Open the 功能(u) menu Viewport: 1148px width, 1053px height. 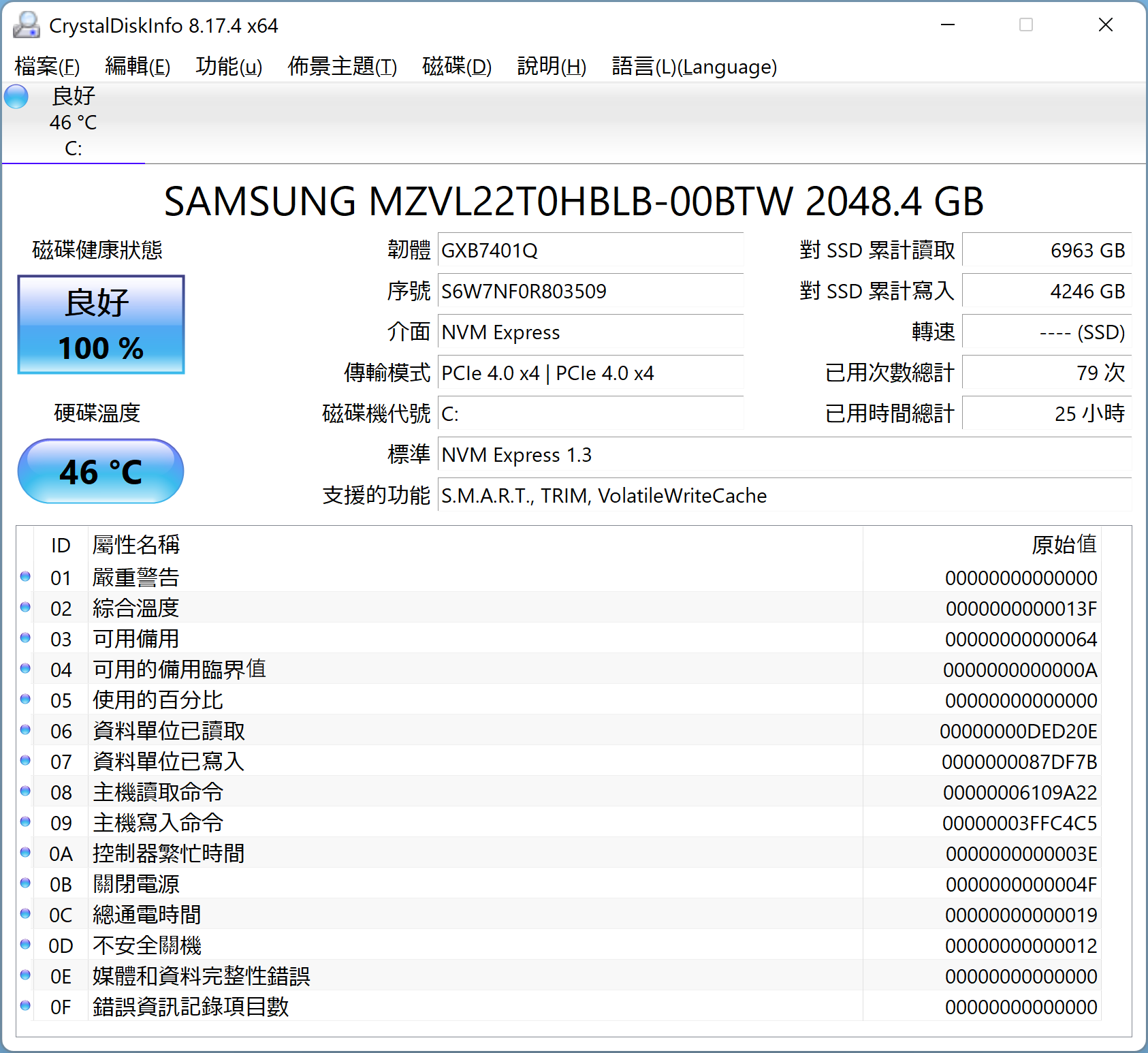229,67
